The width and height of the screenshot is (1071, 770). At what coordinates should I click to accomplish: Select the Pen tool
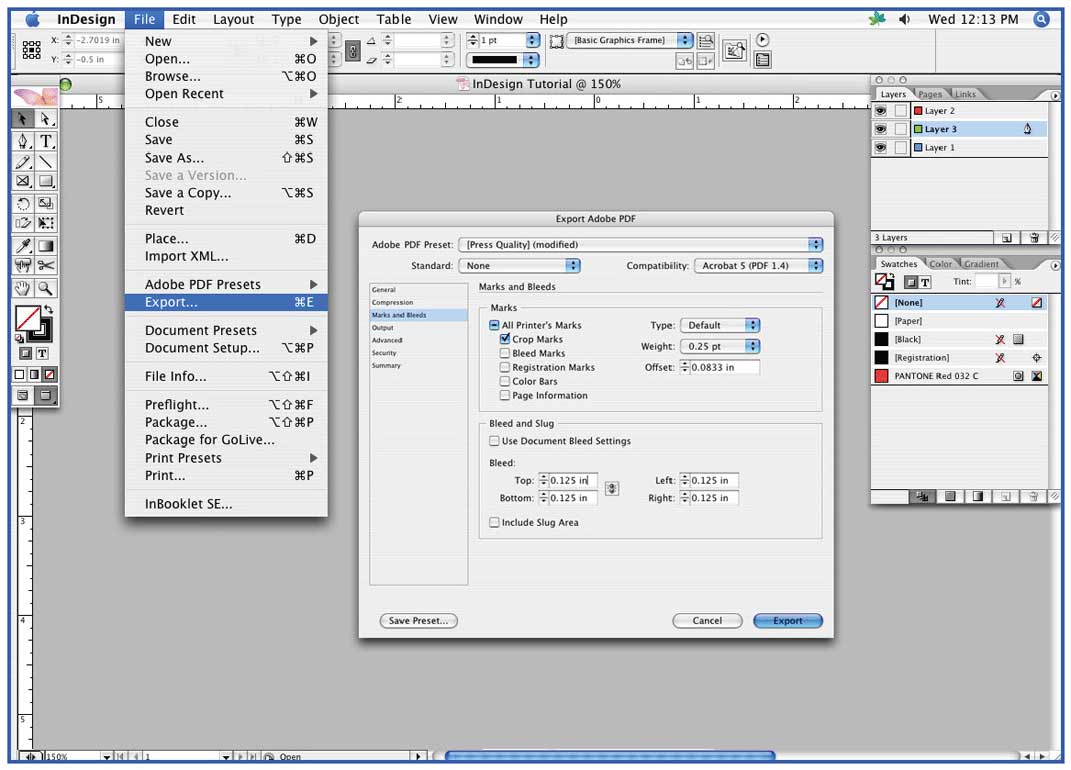coord(23,141)
